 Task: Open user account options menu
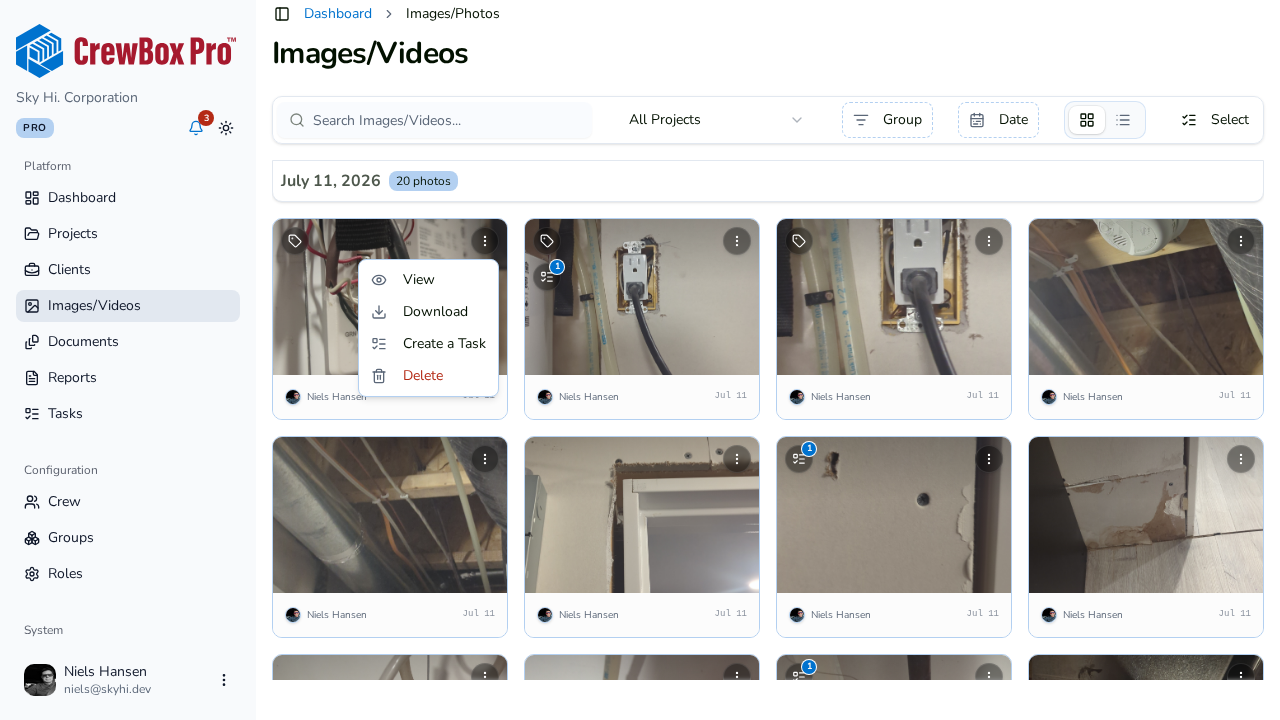(224, 680)
